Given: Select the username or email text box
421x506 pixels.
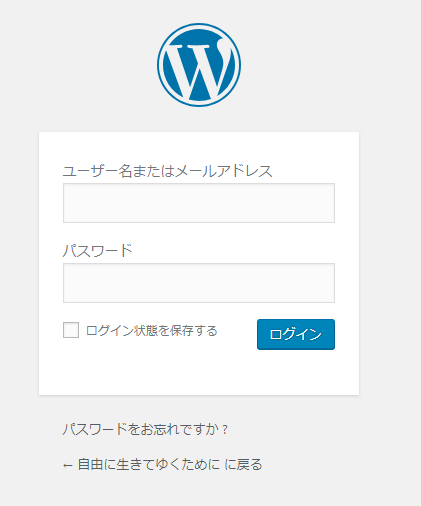Looking at the screenshot, I should (199, 203).
